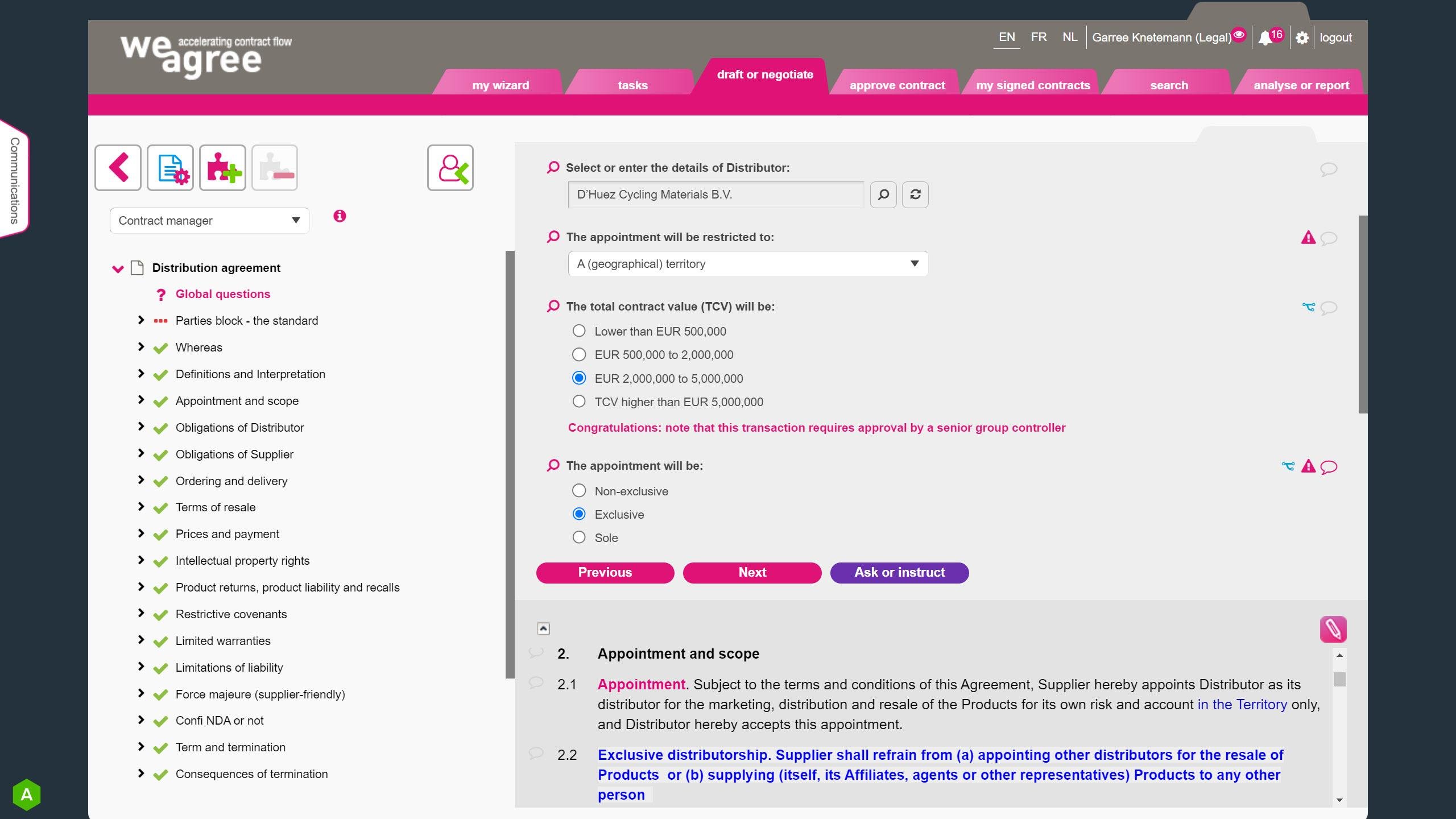
Task: Click the pink info icon
Action: tap(340, 216)
